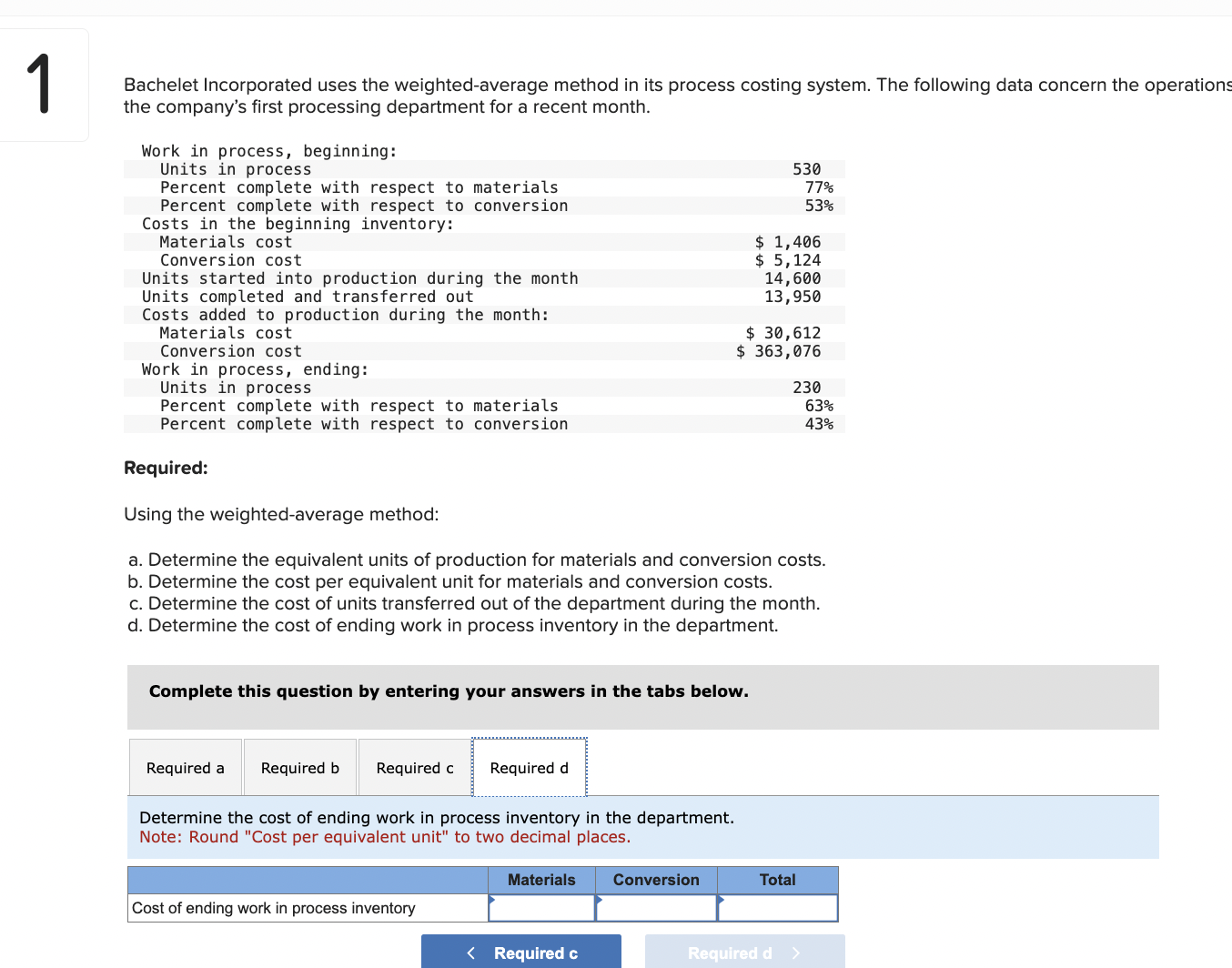Click the '< Required c' navigation button
Screen dimensions: 1232x968
(x=521, y=953)
